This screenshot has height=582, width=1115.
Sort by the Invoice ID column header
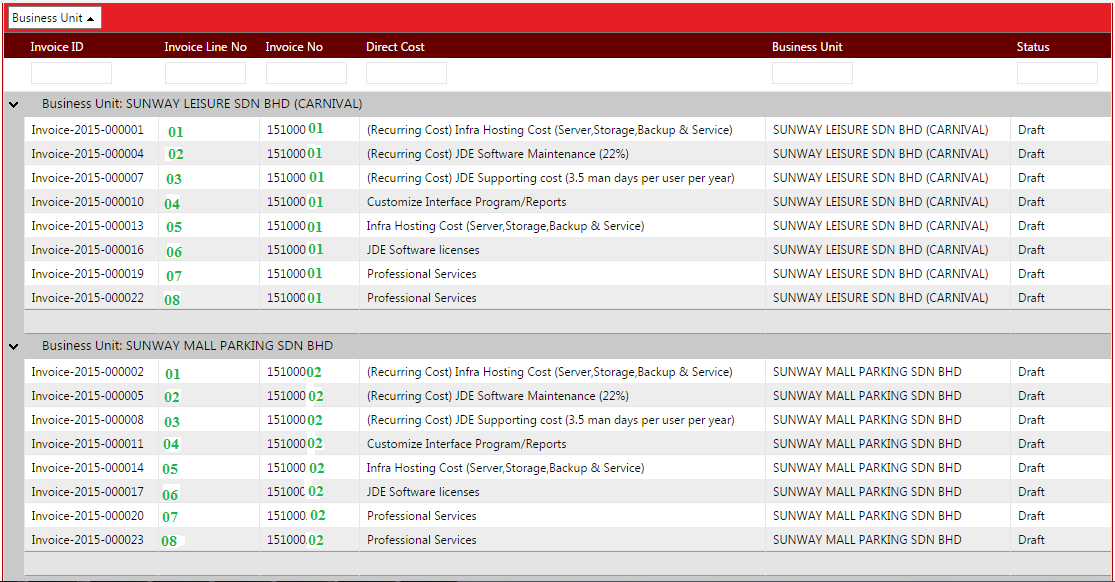pyautogui.click(x=57, y=47)
